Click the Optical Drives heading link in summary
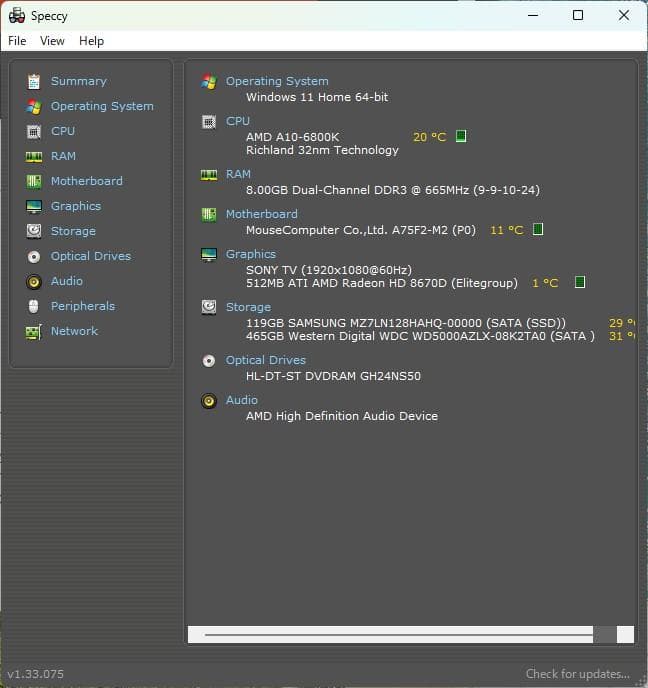This screenshot has height=688, width=648. (x=265, y=360)
